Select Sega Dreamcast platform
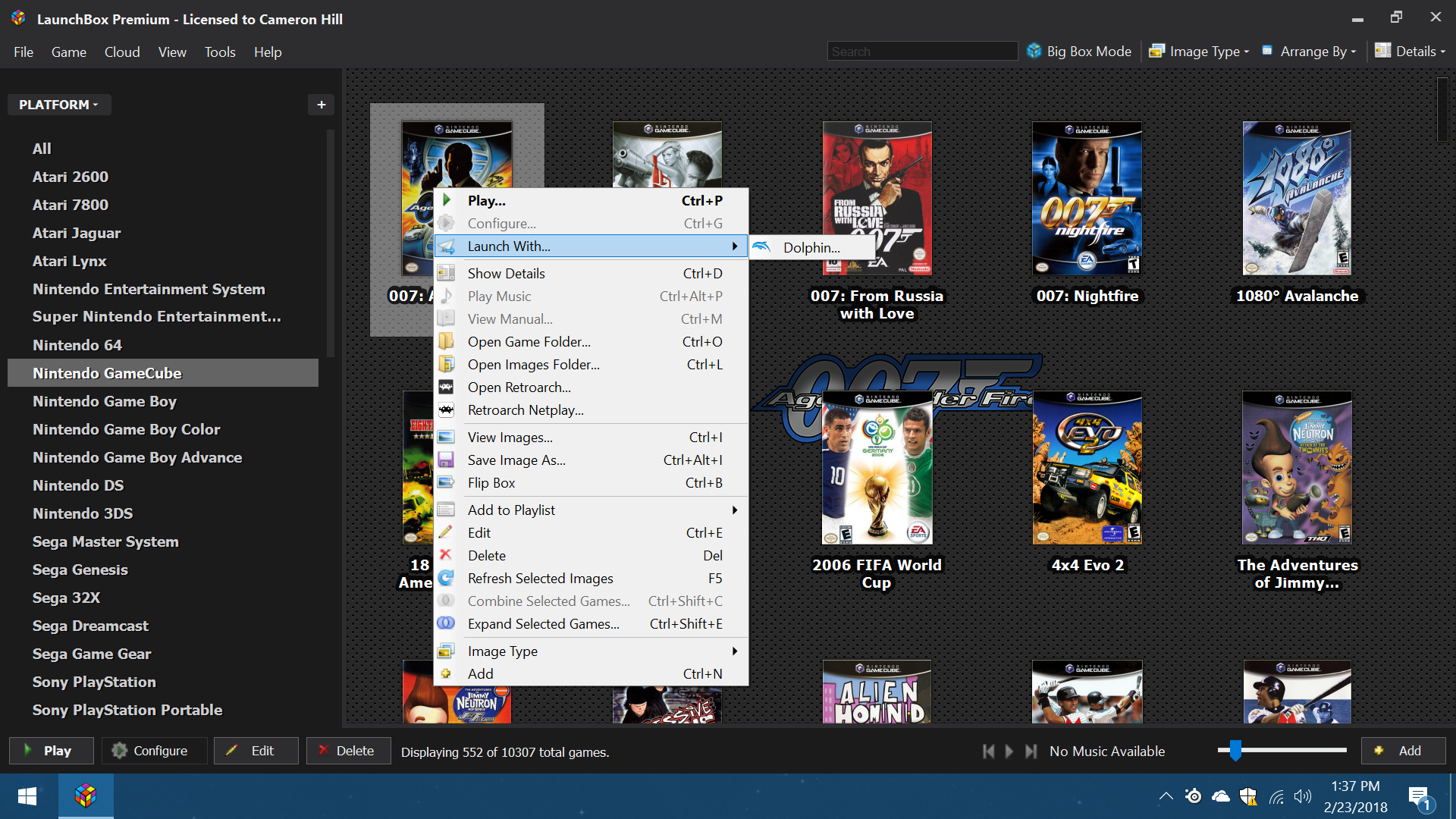 [90, 626]
